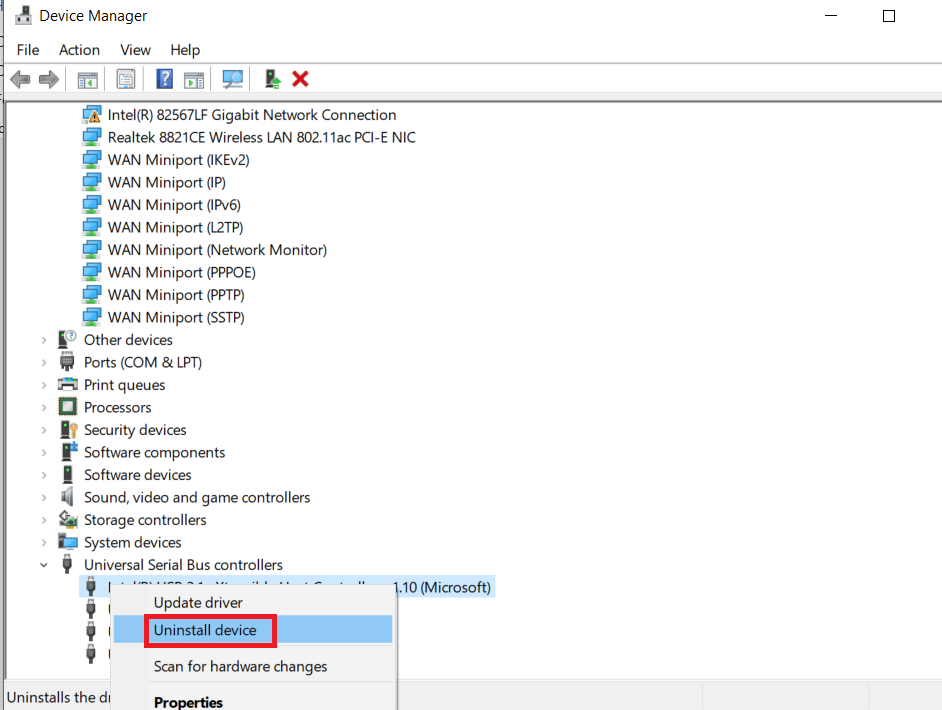Click Scan for hardware changes monitor icon
The width and height of the screenshot is (942, 710).
point(233,79)
